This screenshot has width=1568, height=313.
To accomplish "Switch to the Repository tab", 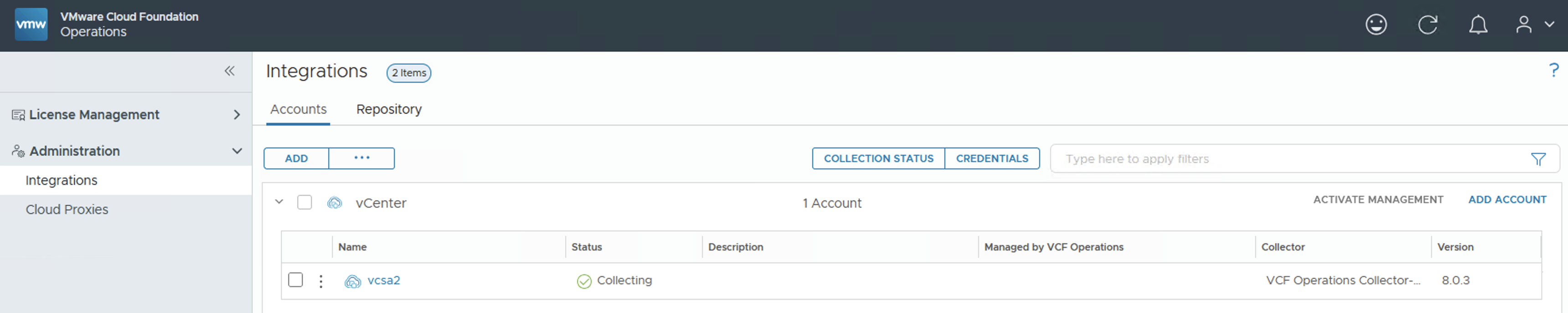I will 388,110.
